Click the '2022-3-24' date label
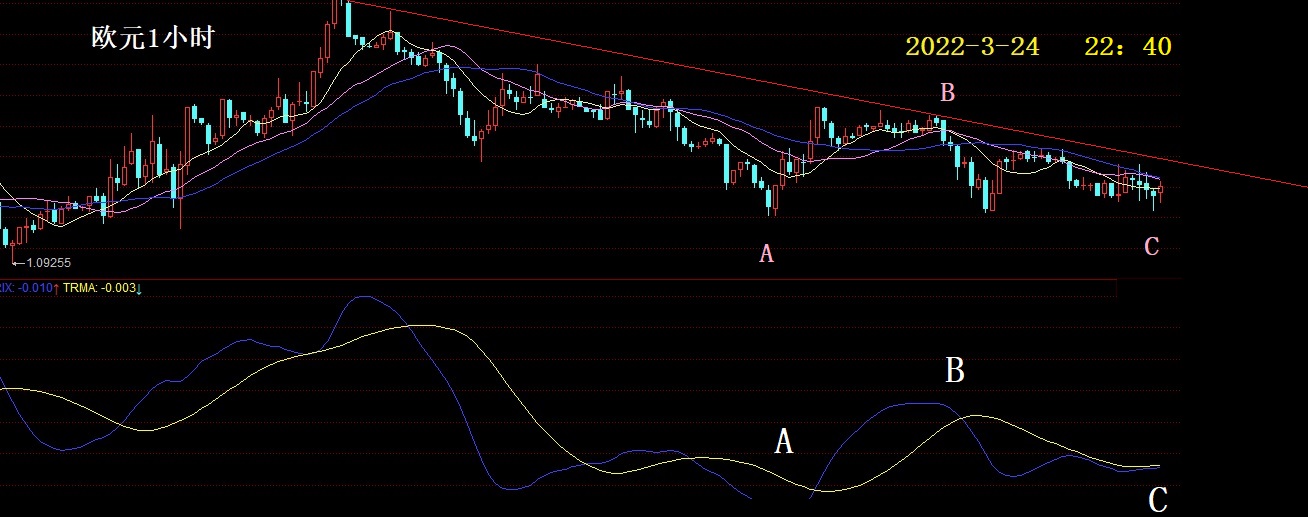1308x517 pixels. pos(972,47)
